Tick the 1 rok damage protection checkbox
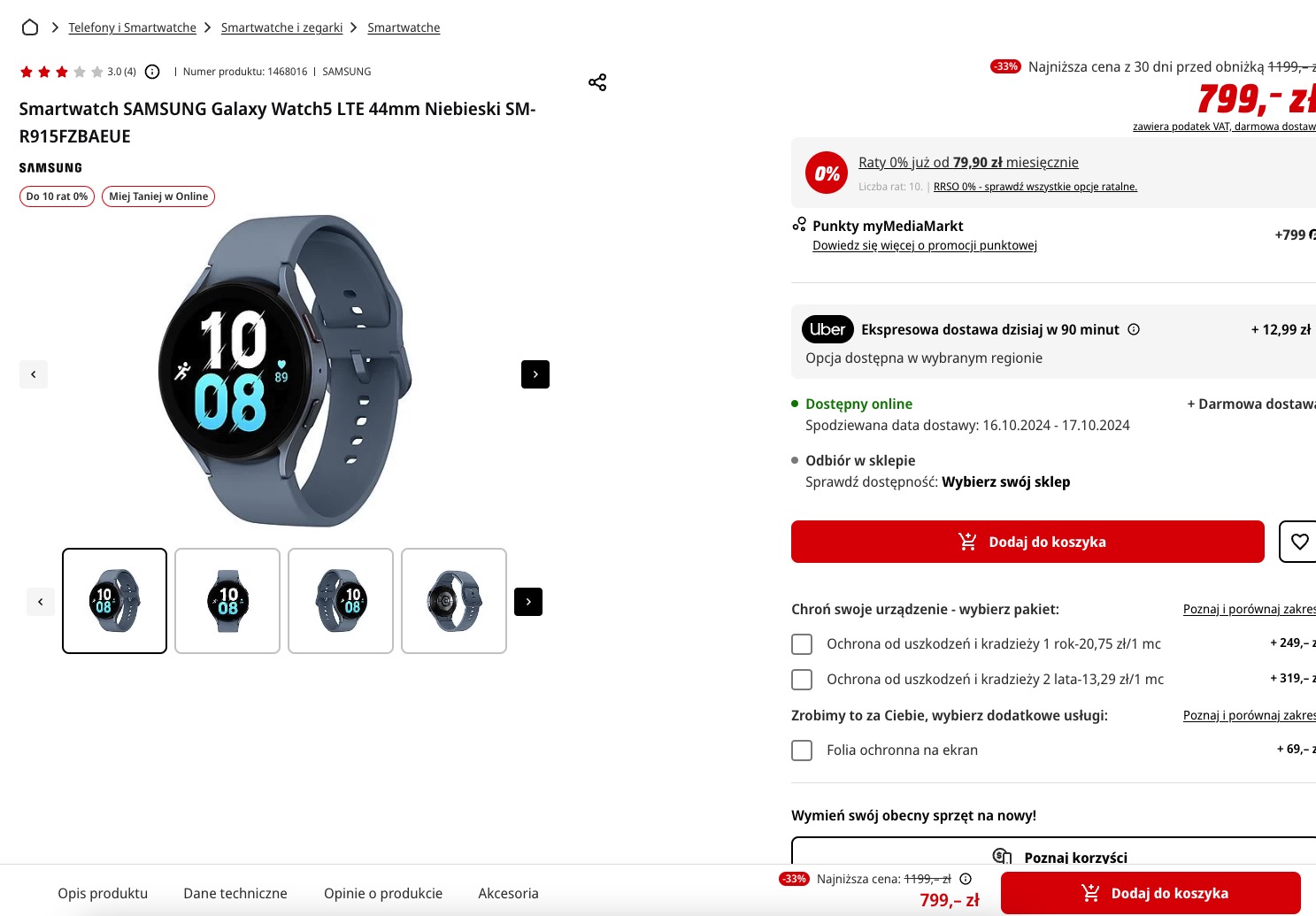Screen dimensions: 1316x916 point(802,644)
